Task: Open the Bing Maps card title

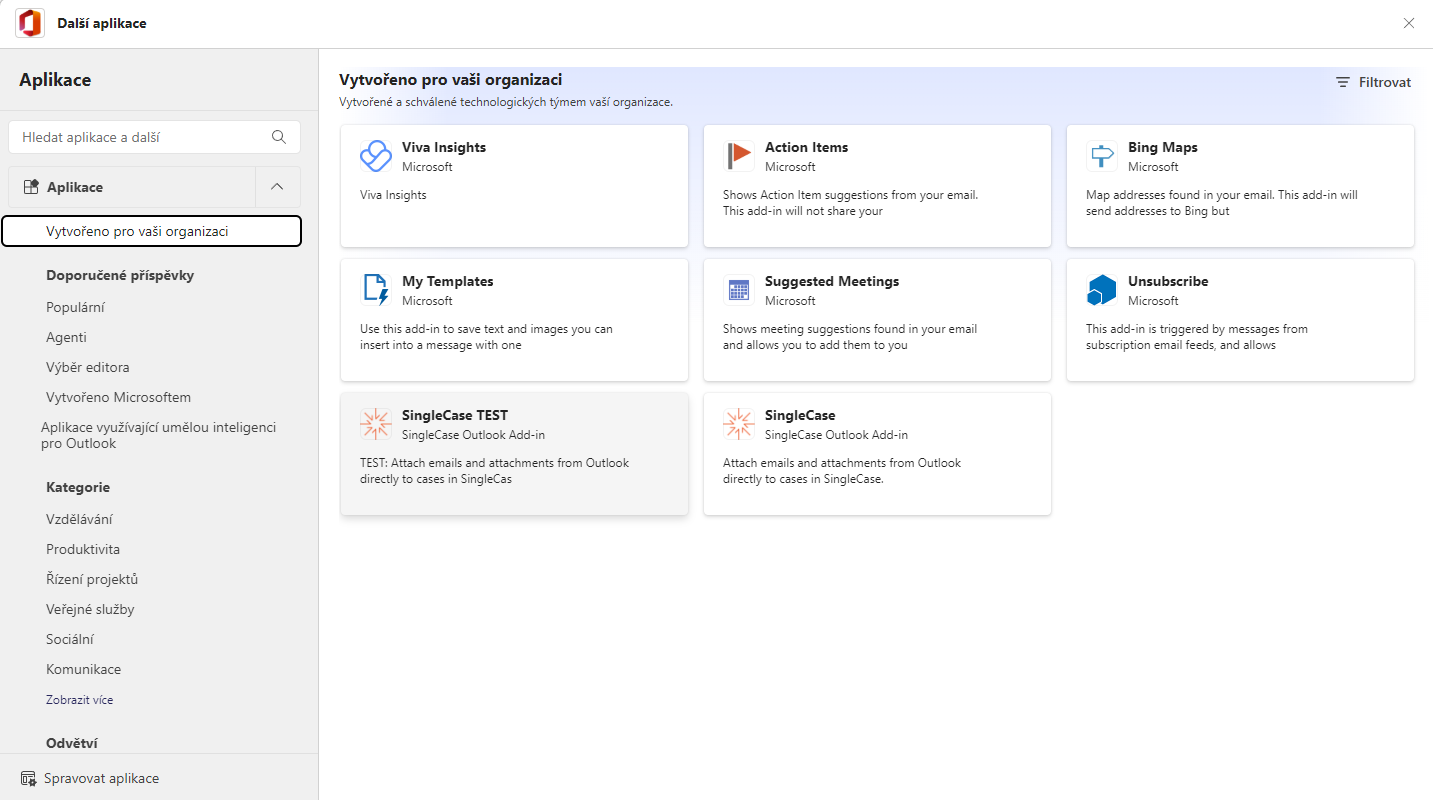Action: coord(1162,147)
